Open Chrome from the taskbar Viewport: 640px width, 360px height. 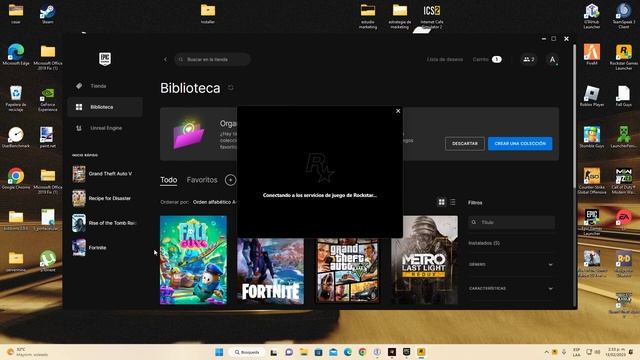pos(362,352)
